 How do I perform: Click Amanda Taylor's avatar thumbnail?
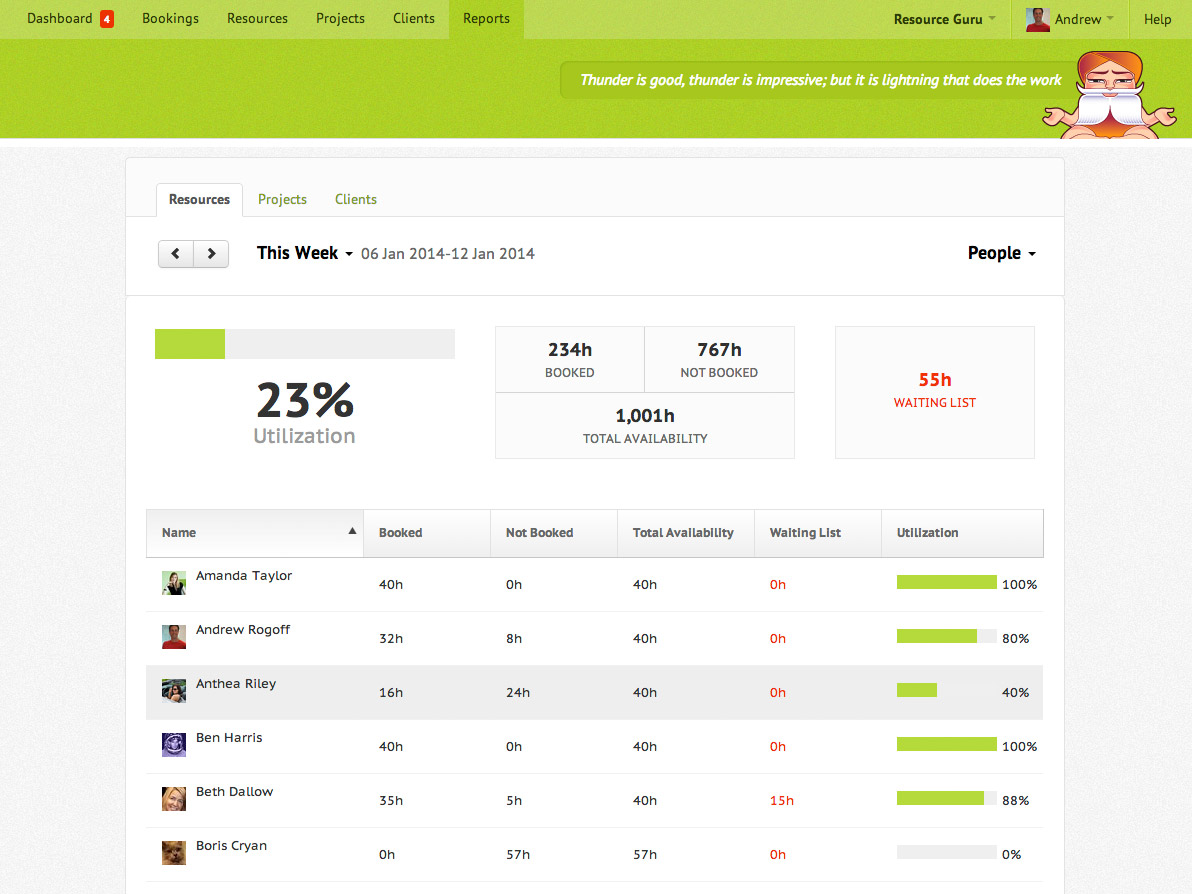coord(174,583)
